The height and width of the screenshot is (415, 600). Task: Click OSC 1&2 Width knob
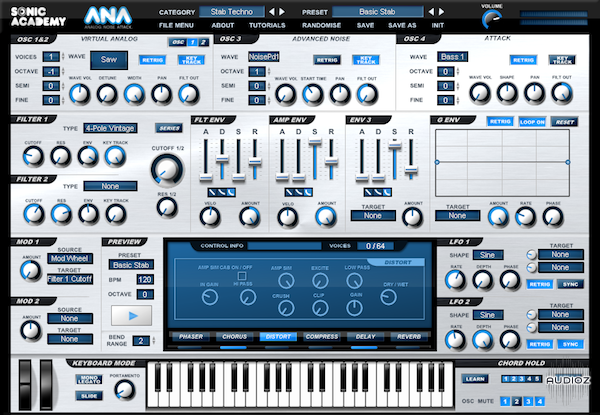point(134,94)
